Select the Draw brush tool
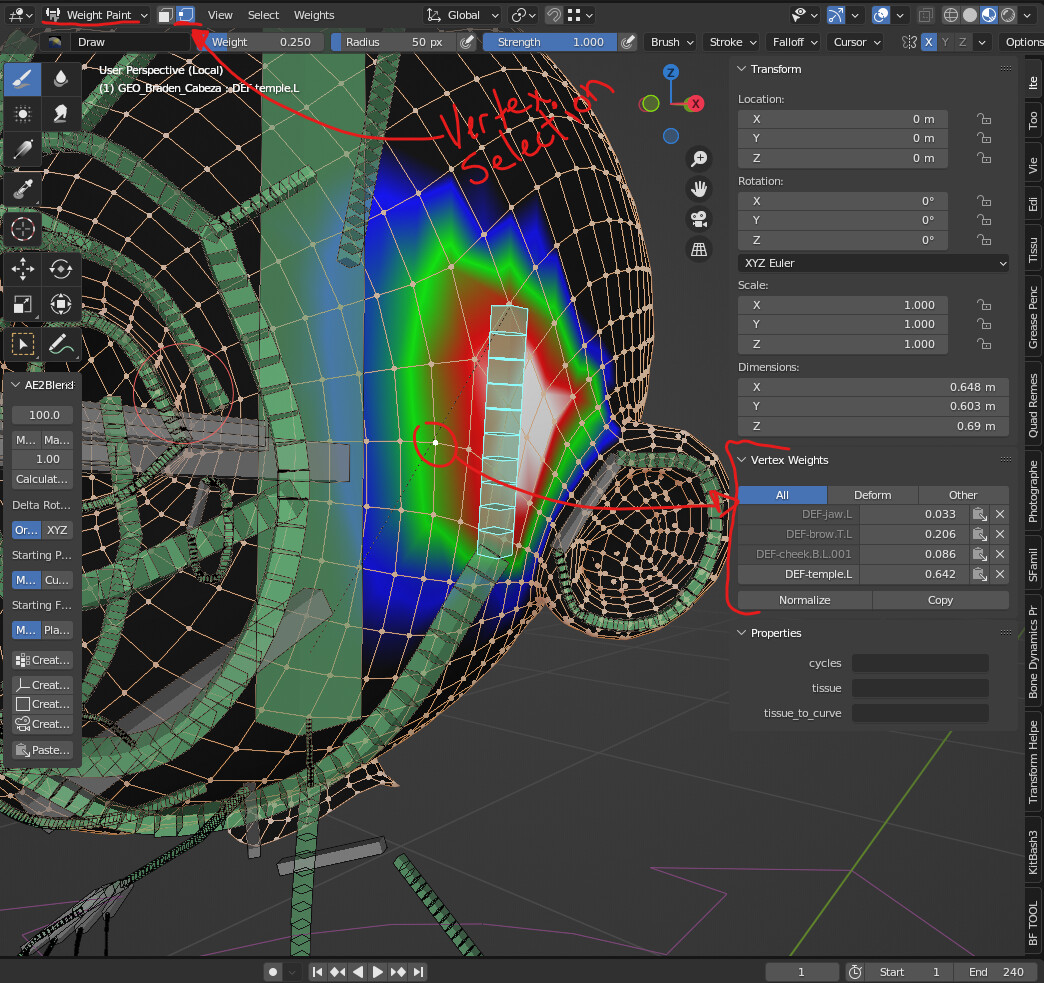Image resolution: width=1044 pixels, height=983 pixels. point(23,79)
